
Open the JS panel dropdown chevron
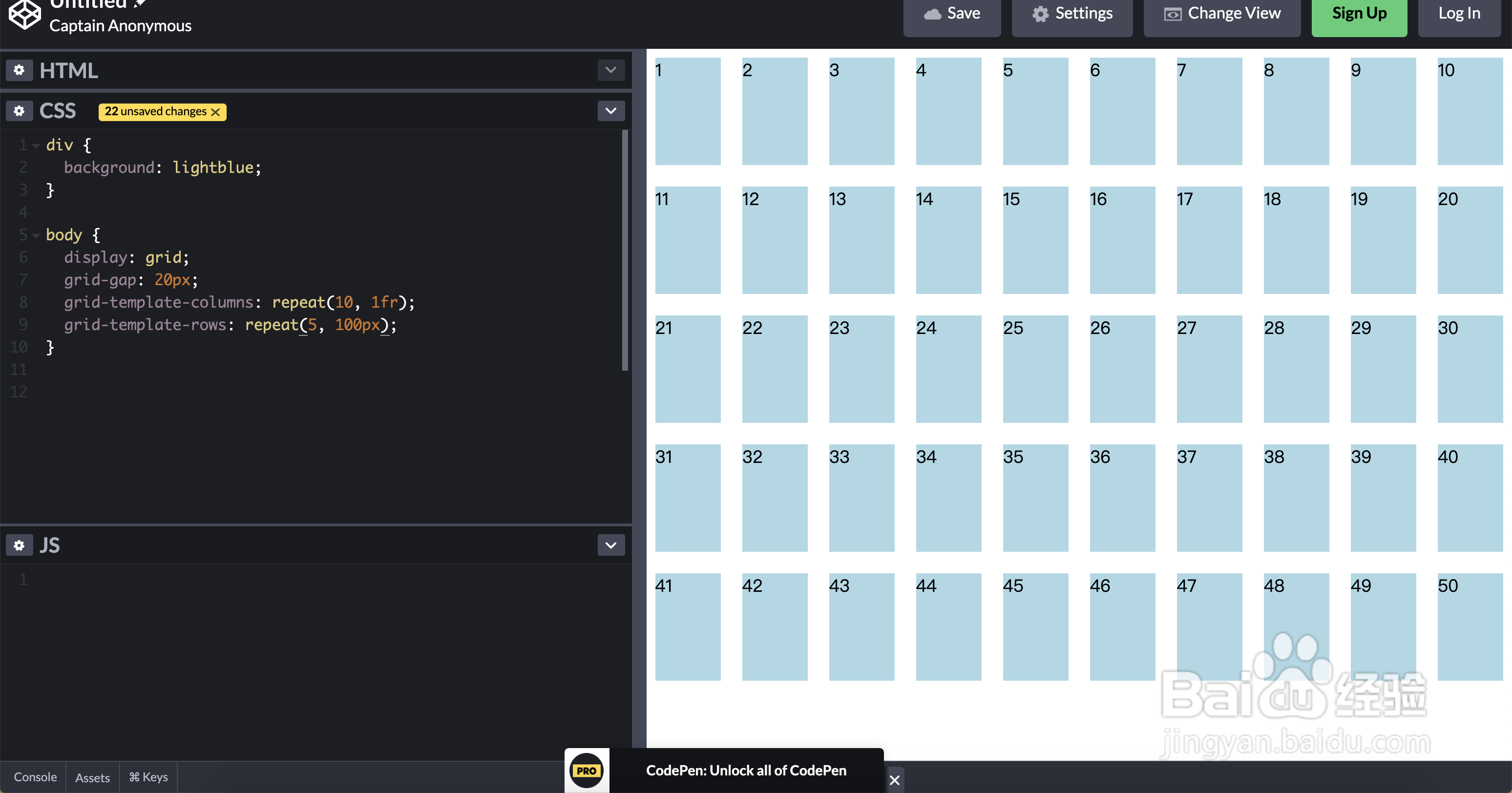click(x=610, y=545)
